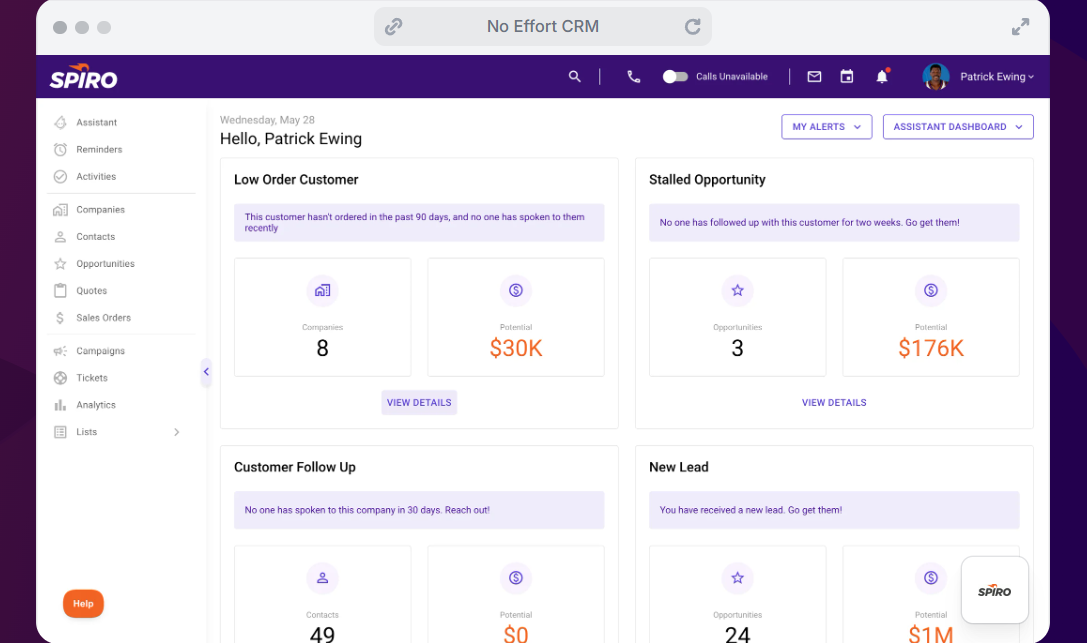View details for Stalled Opportunity
This screenshot has width=1087, height=643.
834,403
